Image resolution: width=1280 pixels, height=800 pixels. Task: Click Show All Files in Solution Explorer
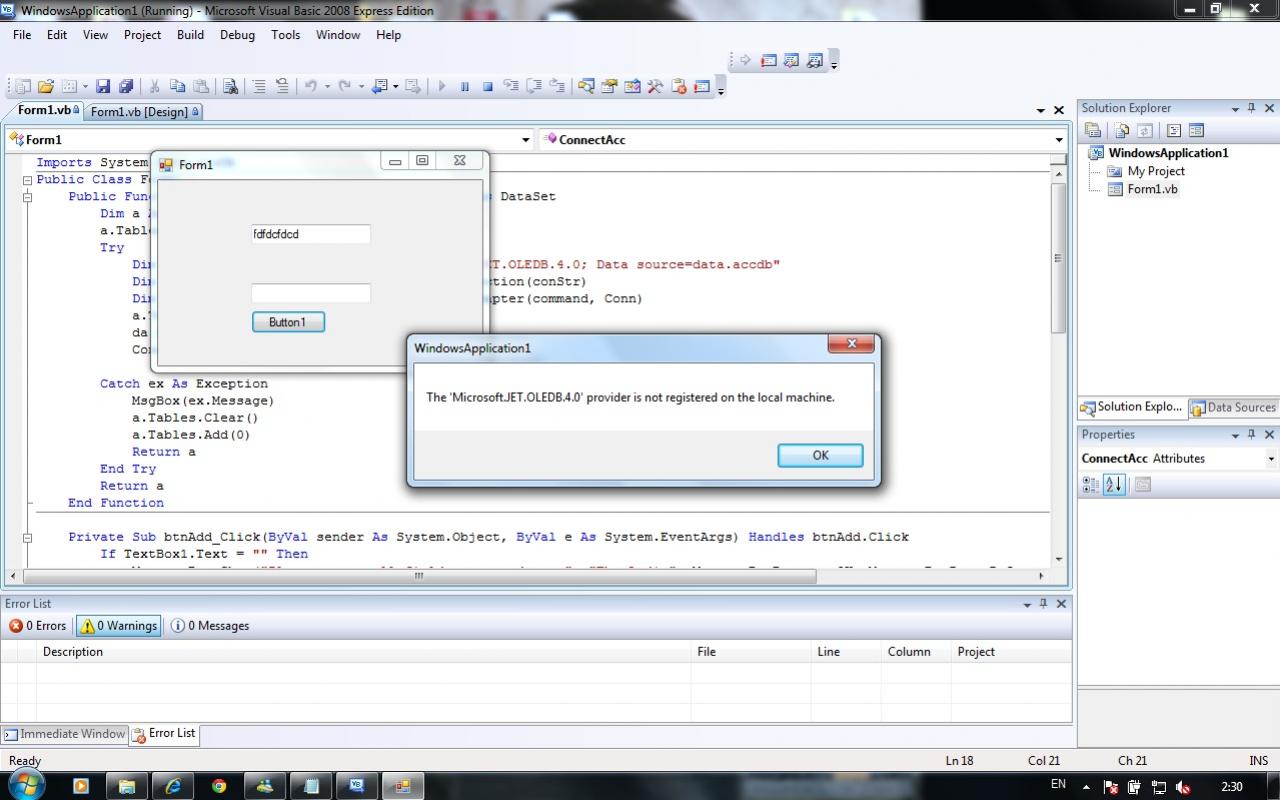[1122, 130]
